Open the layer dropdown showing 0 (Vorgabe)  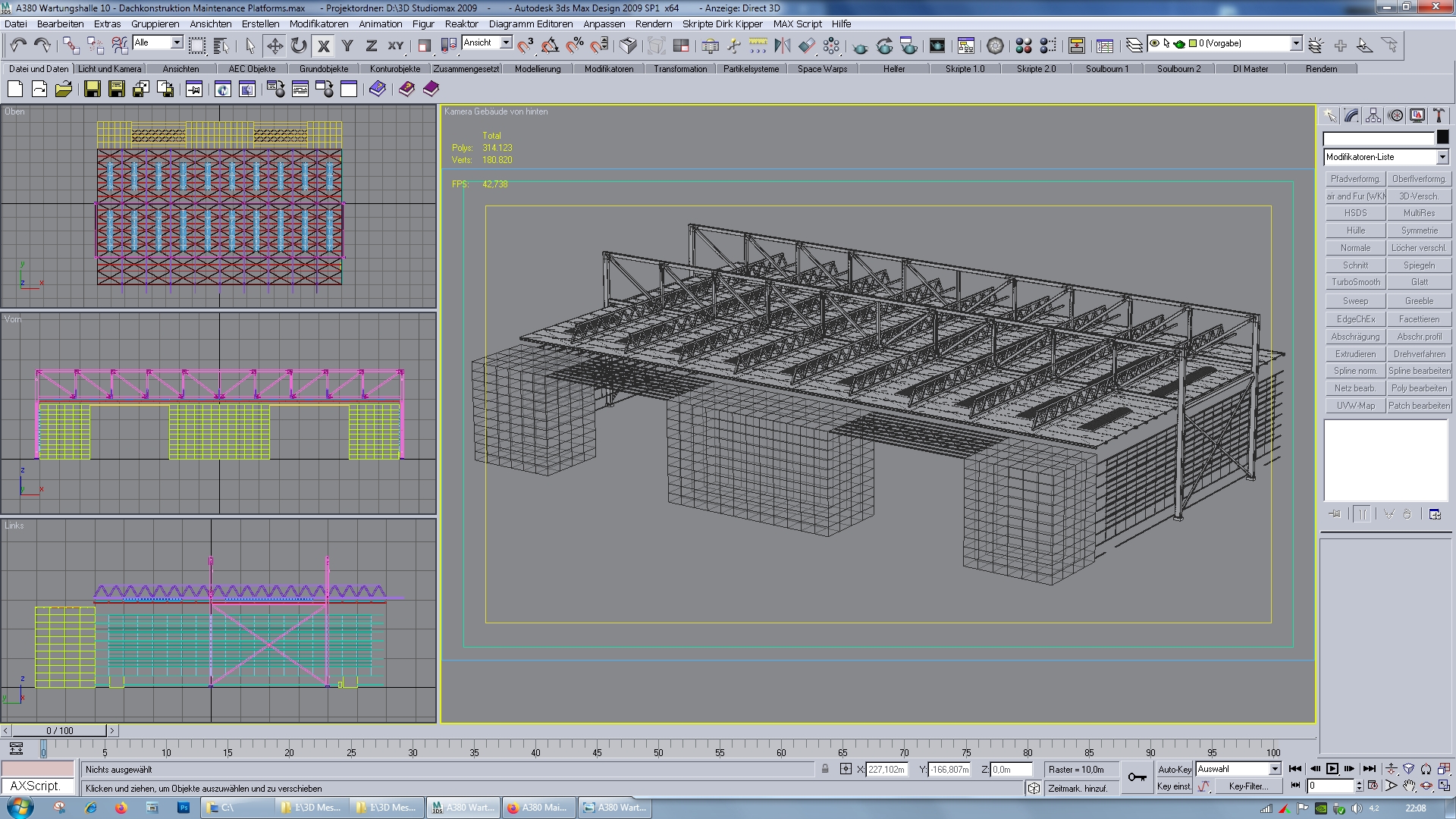click(1296, 44)
